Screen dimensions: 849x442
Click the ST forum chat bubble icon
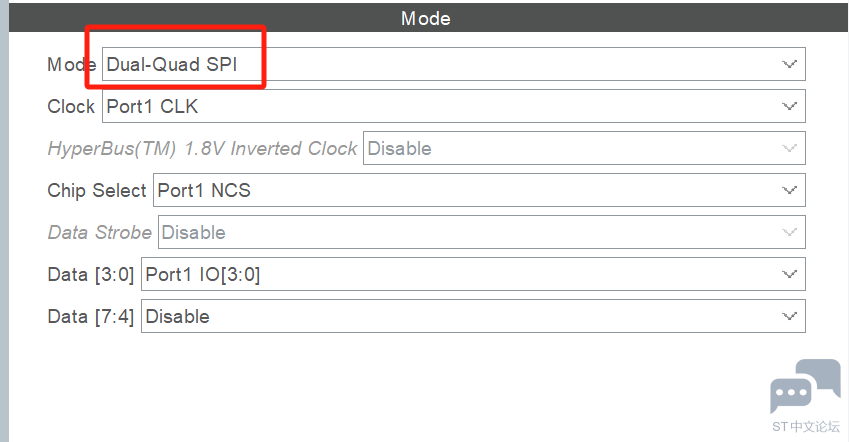click(805, 386)
